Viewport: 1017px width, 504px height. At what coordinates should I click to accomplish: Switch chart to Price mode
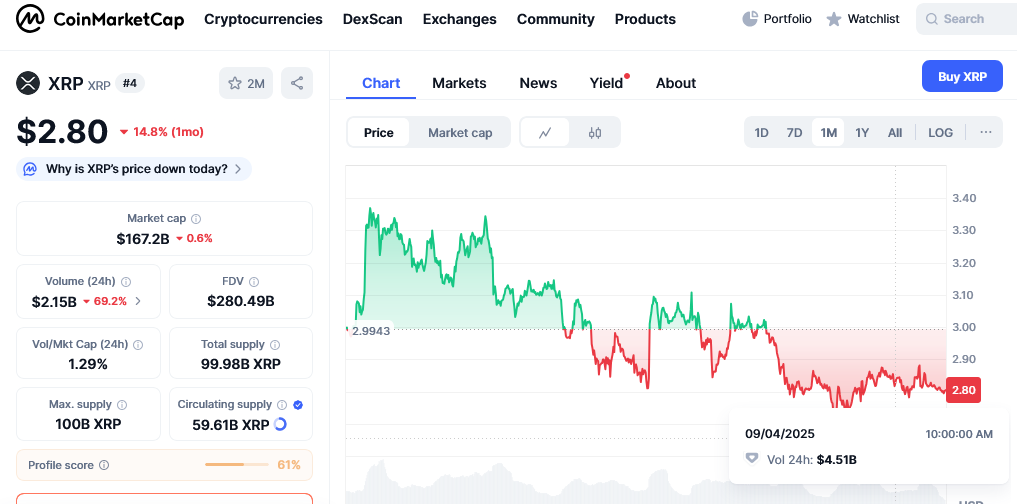coord(379,132)
